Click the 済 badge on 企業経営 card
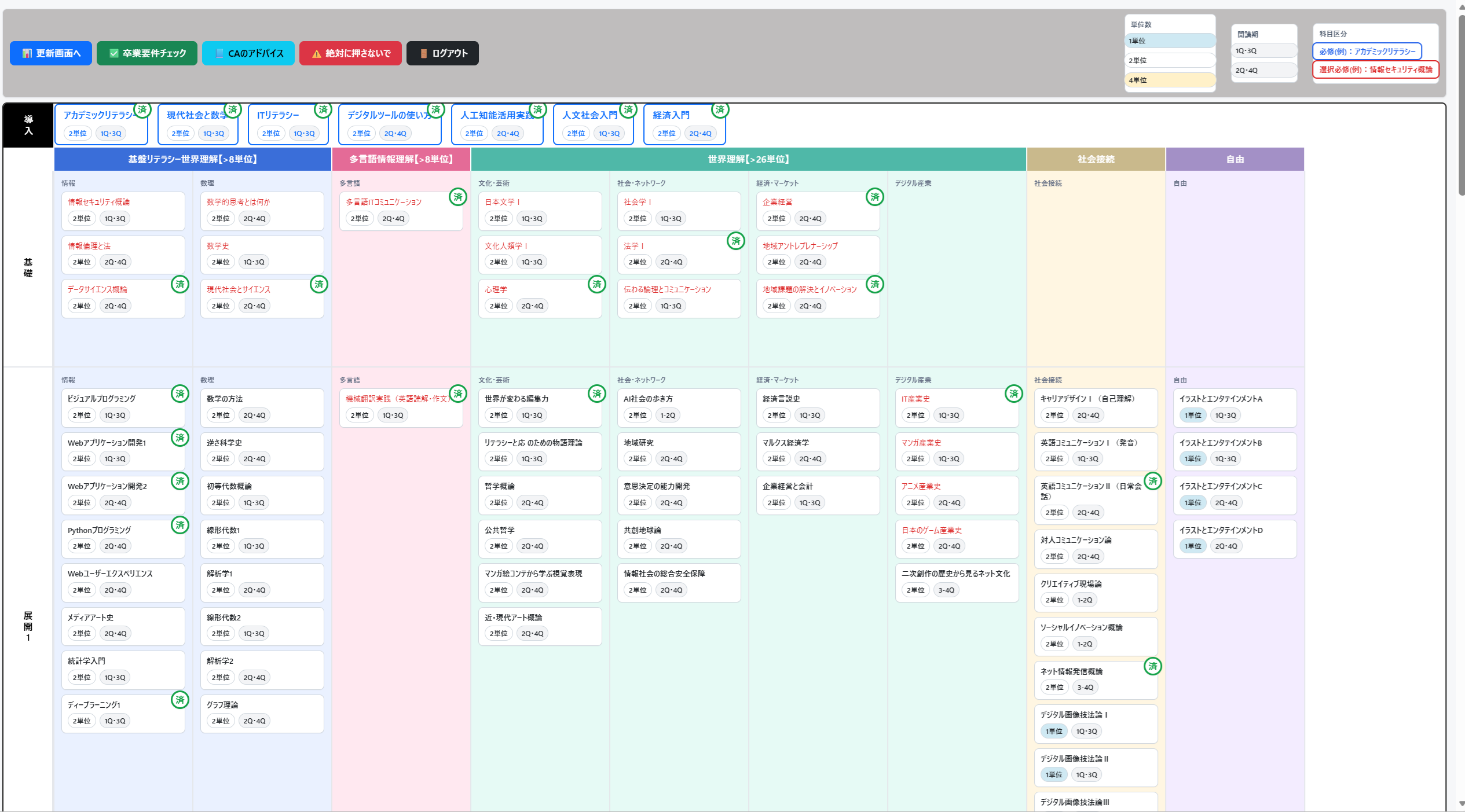Screen dimensions: 1465x812 [x=874, y=197]
